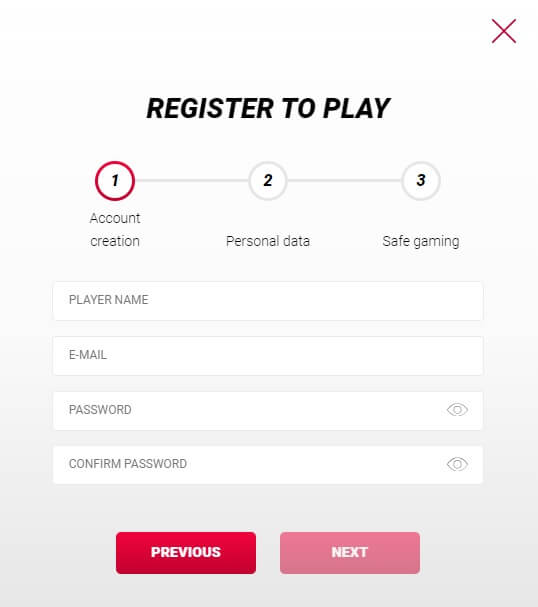Focus the PLAYER NAME input field
This screenshot has width=538, height=607.
268,301
